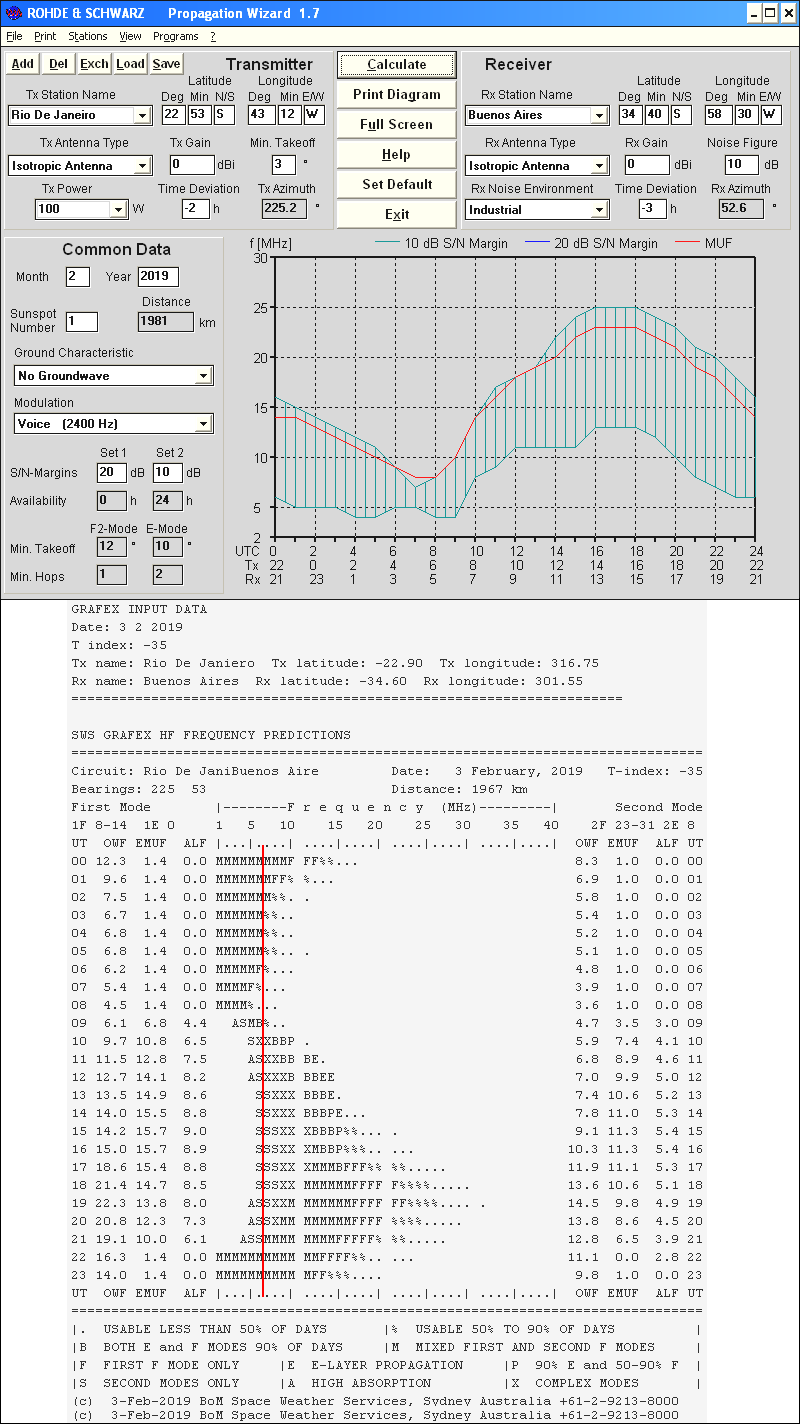Viewport: 800px width, 1424px height.
Task: Click the 'SWS GRAFEX HF FREQUENCY PREDICTIONS' heading
Action: coord(211,735)
